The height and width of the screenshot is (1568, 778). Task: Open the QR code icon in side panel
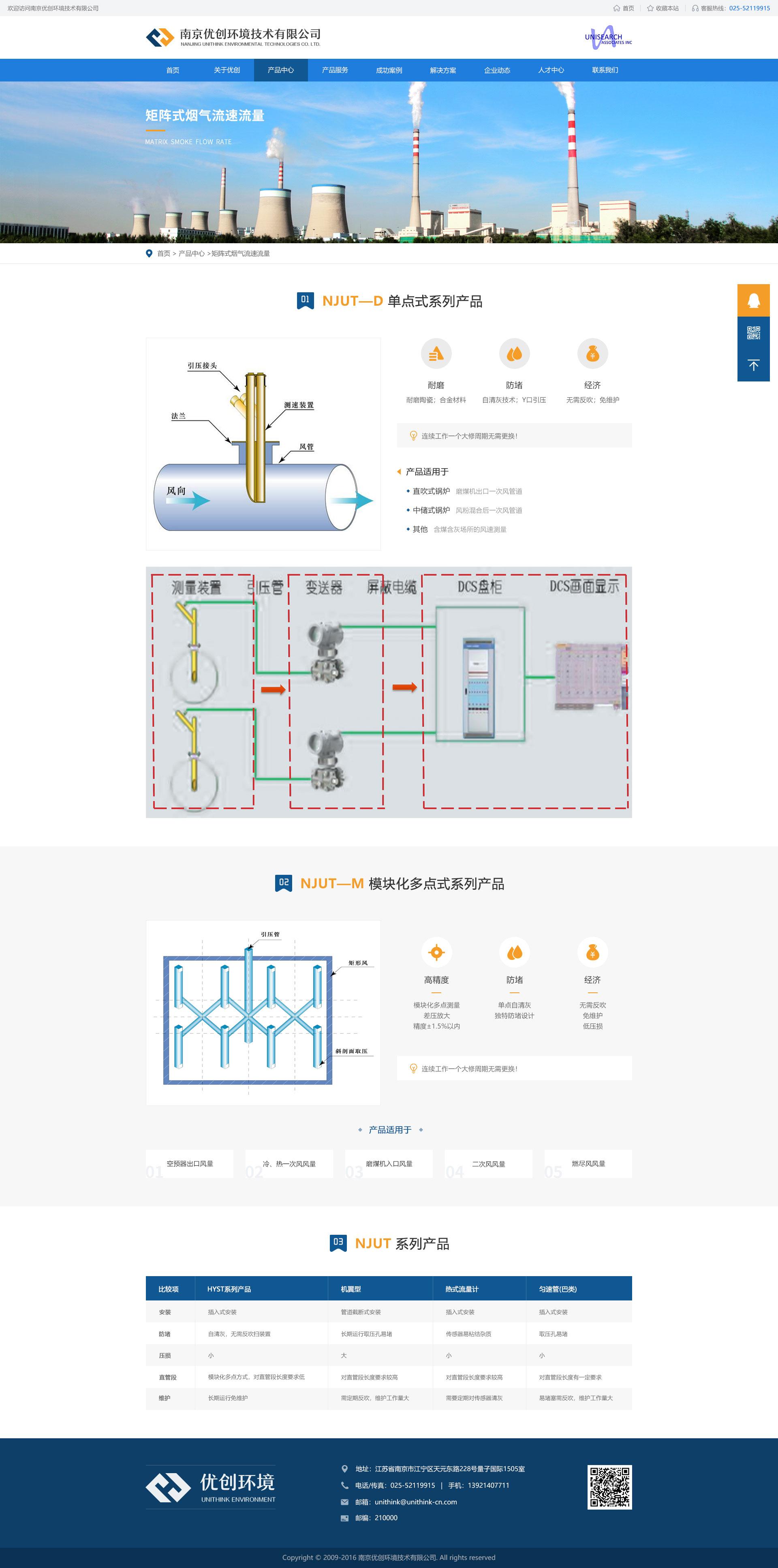point(753,333)
